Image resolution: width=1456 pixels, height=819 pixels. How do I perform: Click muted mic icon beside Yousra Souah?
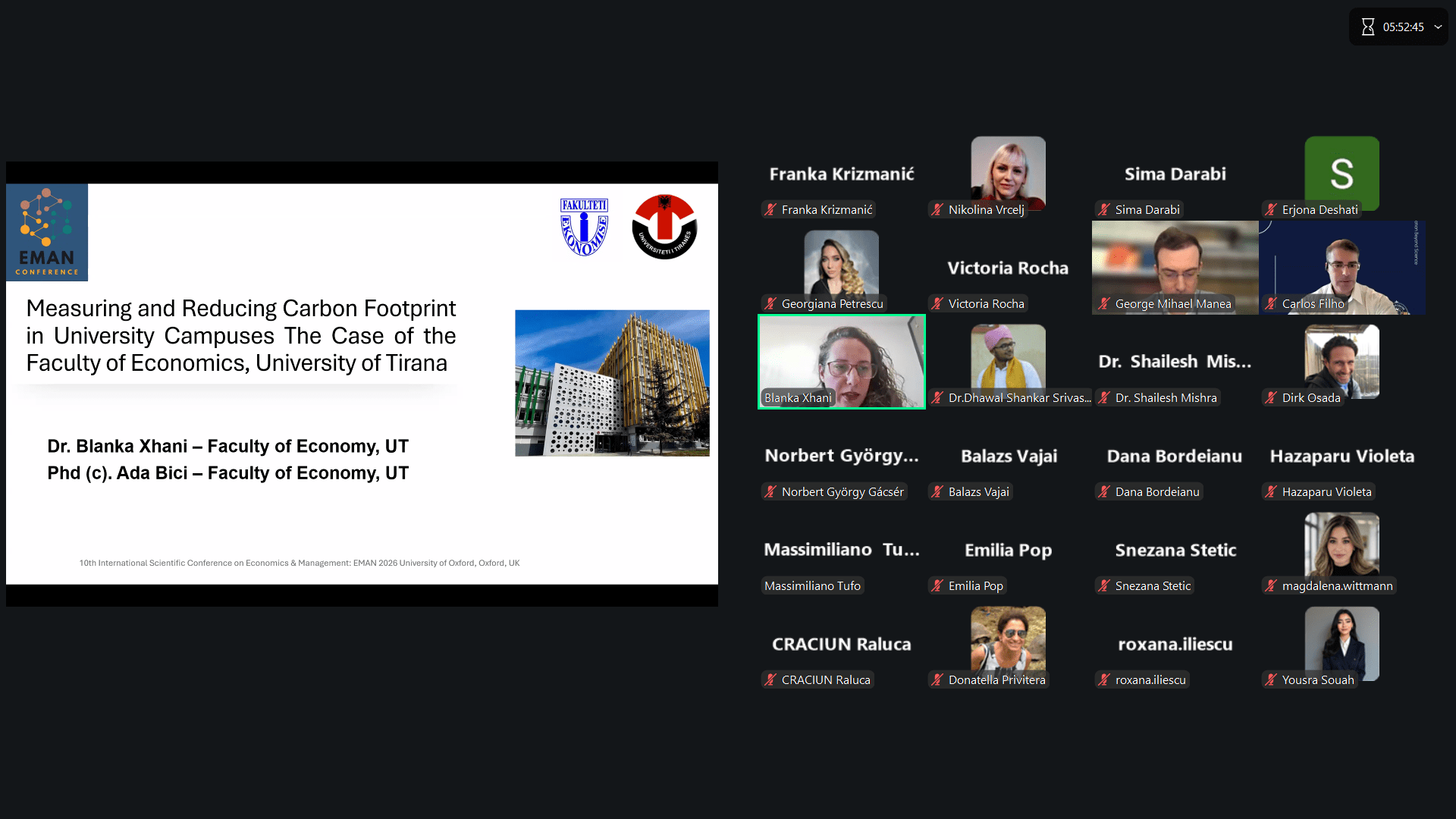pos(1271,680)
